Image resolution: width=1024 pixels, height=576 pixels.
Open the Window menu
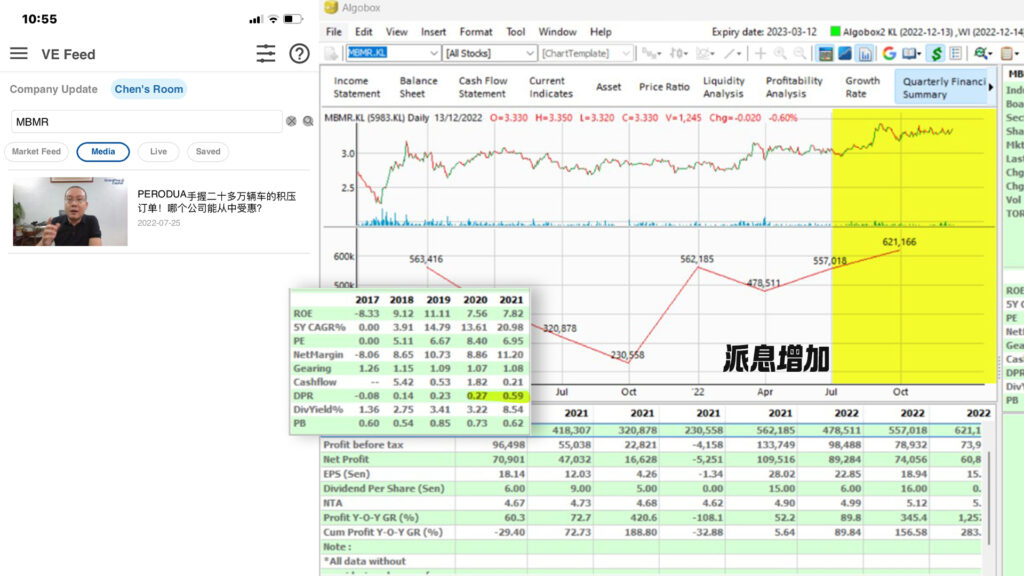[557, 31]
